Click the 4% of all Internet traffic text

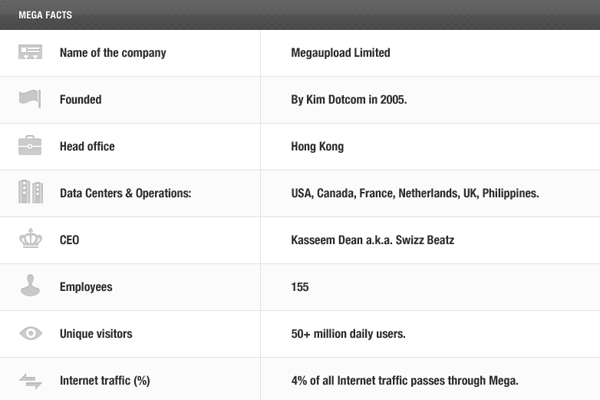(x=404, y=380)
